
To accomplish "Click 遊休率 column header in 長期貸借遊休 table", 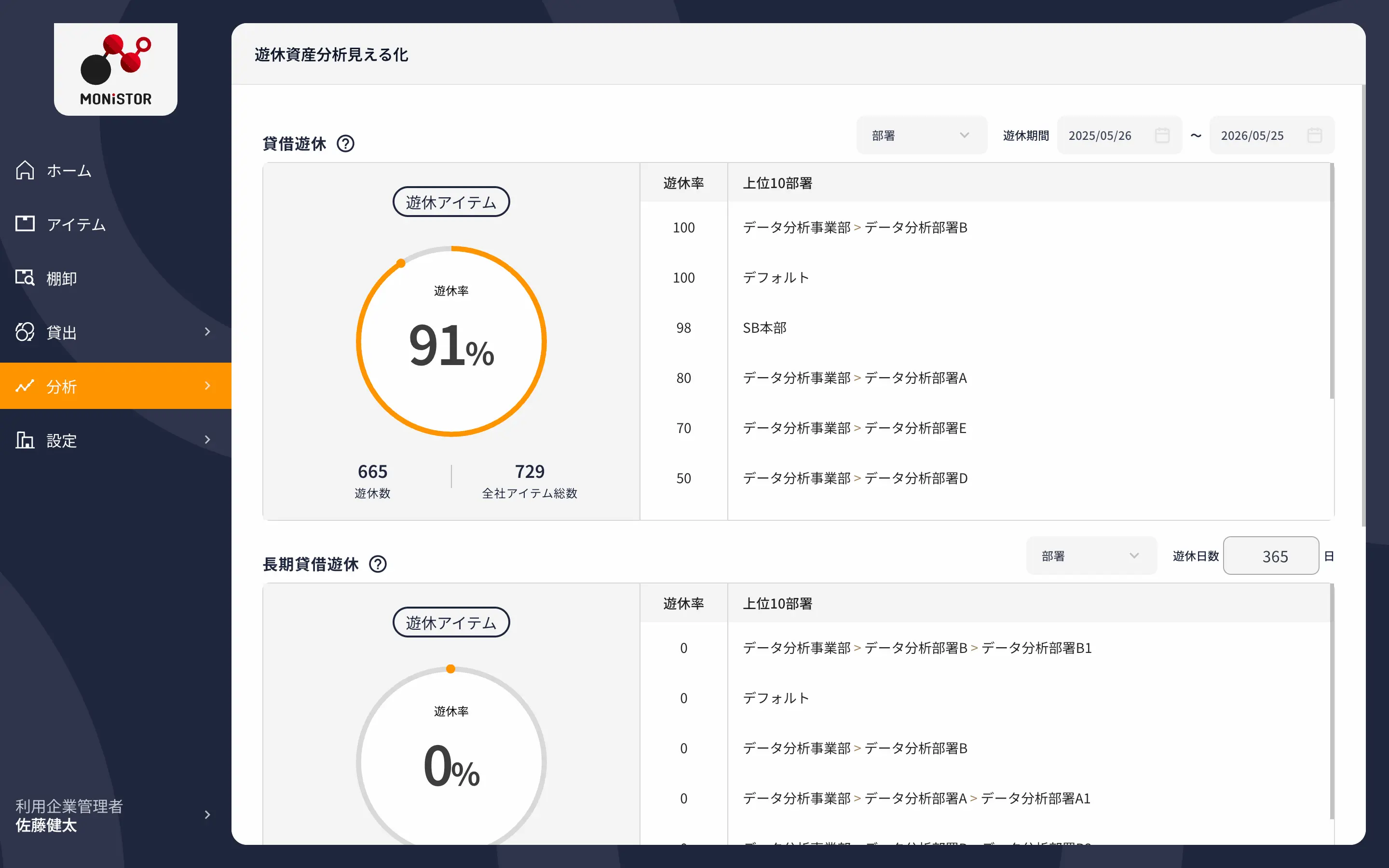I will (683, 603).
